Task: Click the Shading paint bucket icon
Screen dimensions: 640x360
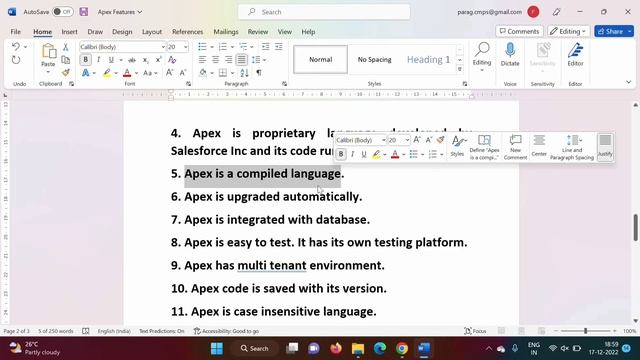Action: 203,73
